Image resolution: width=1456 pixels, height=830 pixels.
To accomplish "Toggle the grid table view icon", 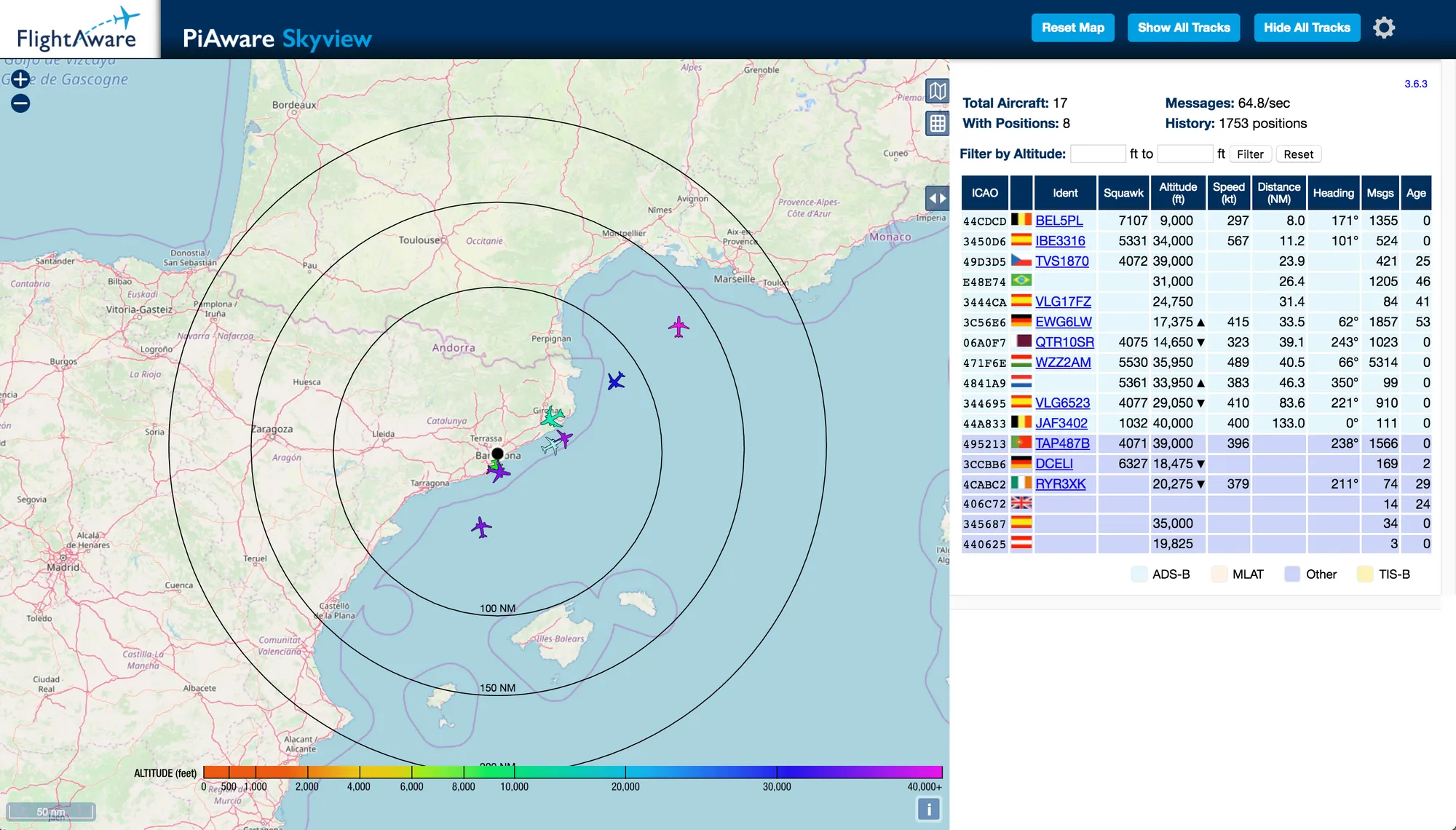I will point(937,123).
